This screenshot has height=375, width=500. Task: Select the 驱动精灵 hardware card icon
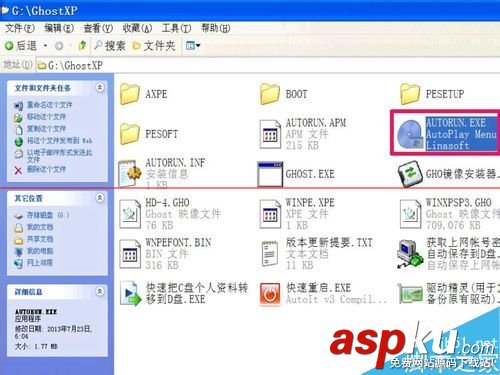pos(410,294)
